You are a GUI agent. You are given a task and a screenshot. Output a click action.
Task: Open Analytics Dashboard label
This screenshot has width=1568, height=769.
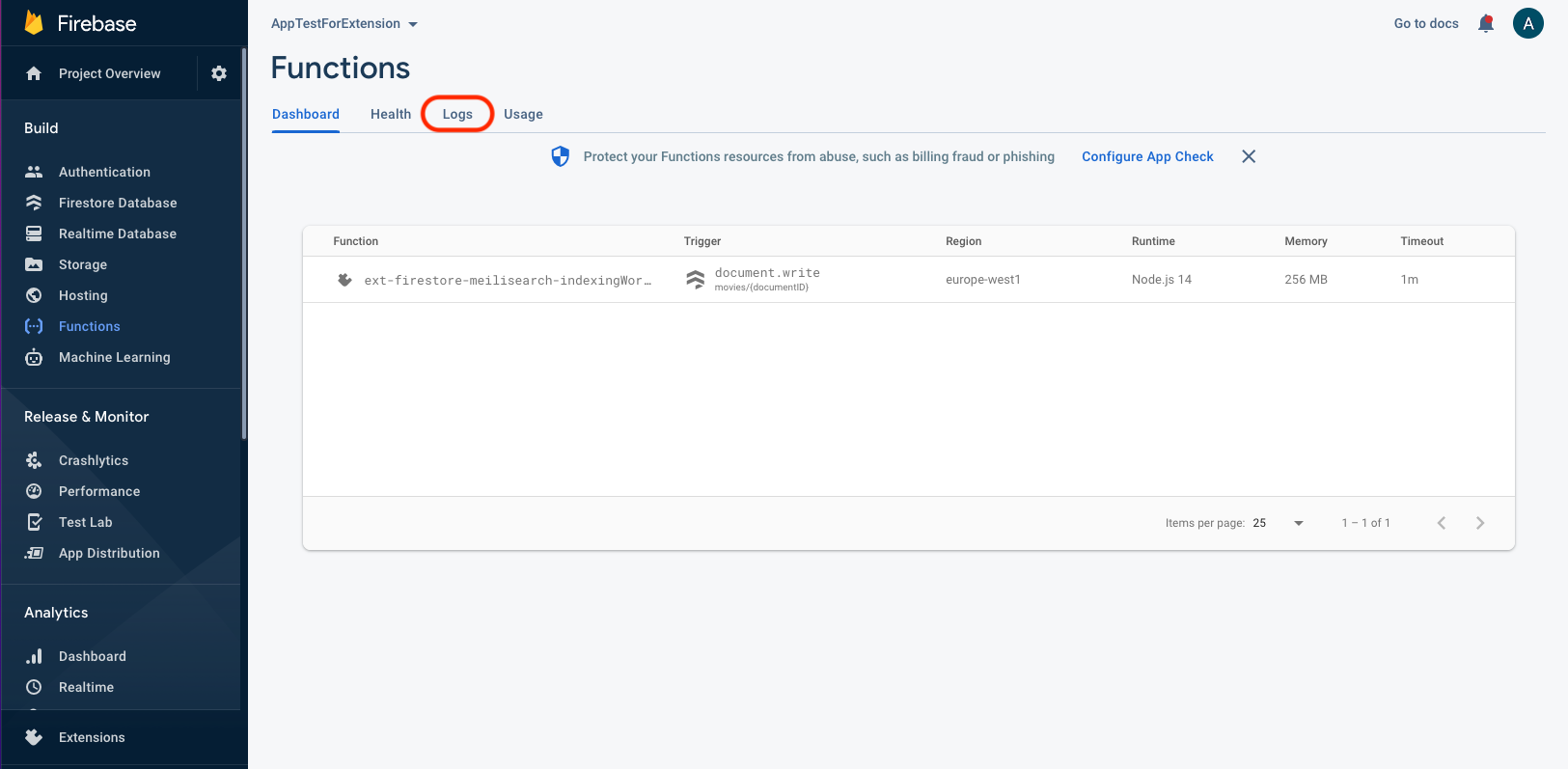point(93,656)
